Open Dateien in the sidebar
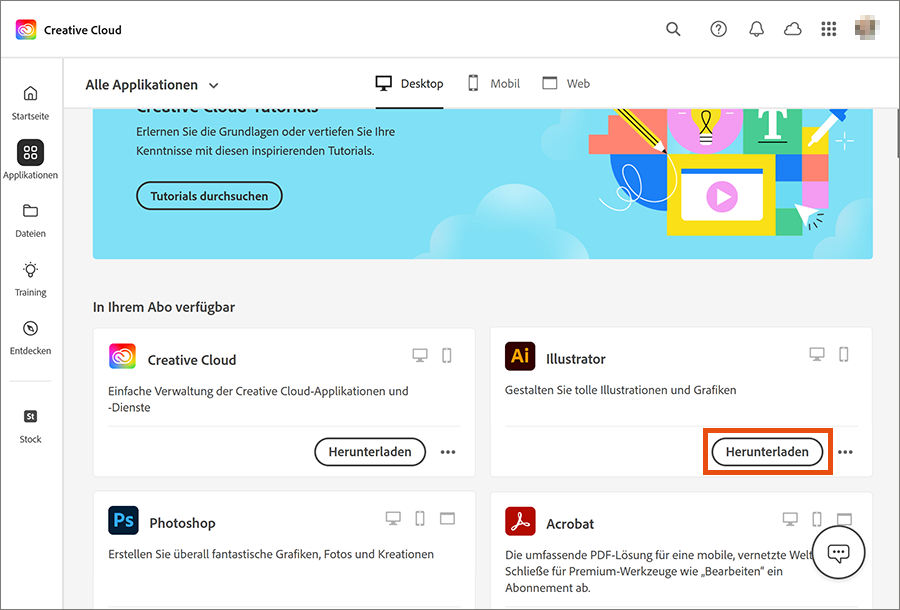This screenshot has height=610, width=900. [x=30, y=219]
